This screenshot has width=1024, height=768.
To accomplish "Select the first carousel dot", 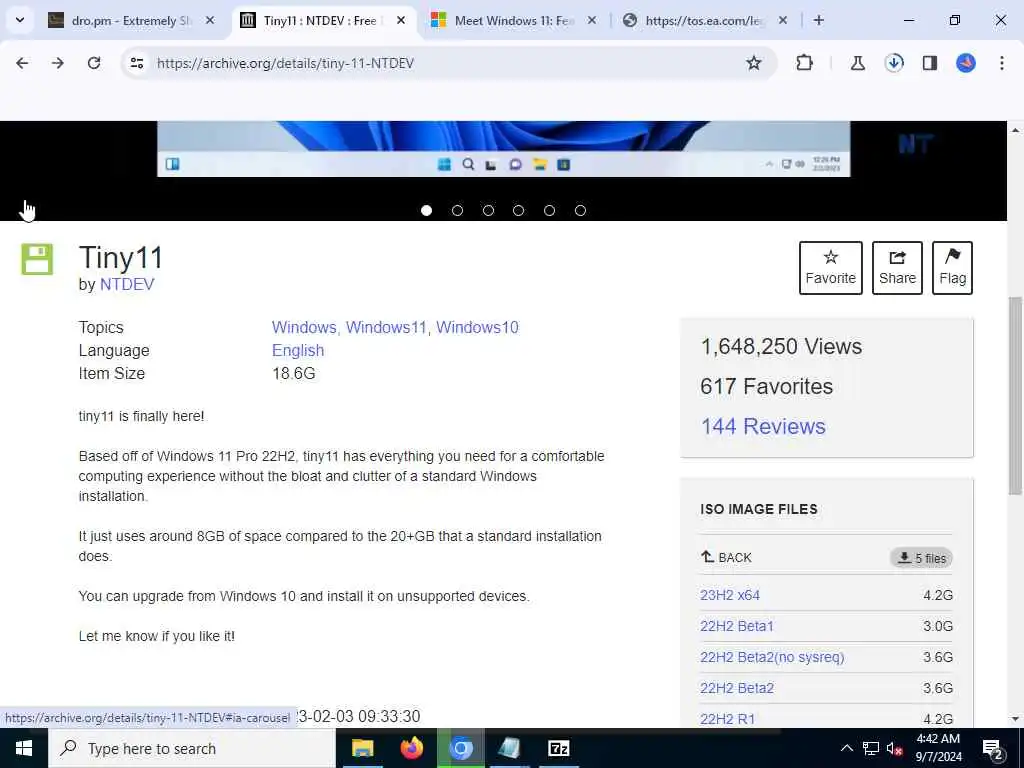I will pos(426,210).
